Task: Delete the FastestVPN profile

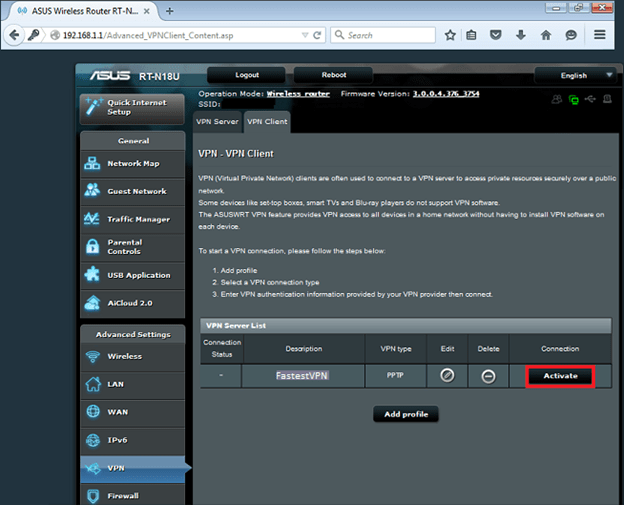Action: coord(488,376)
